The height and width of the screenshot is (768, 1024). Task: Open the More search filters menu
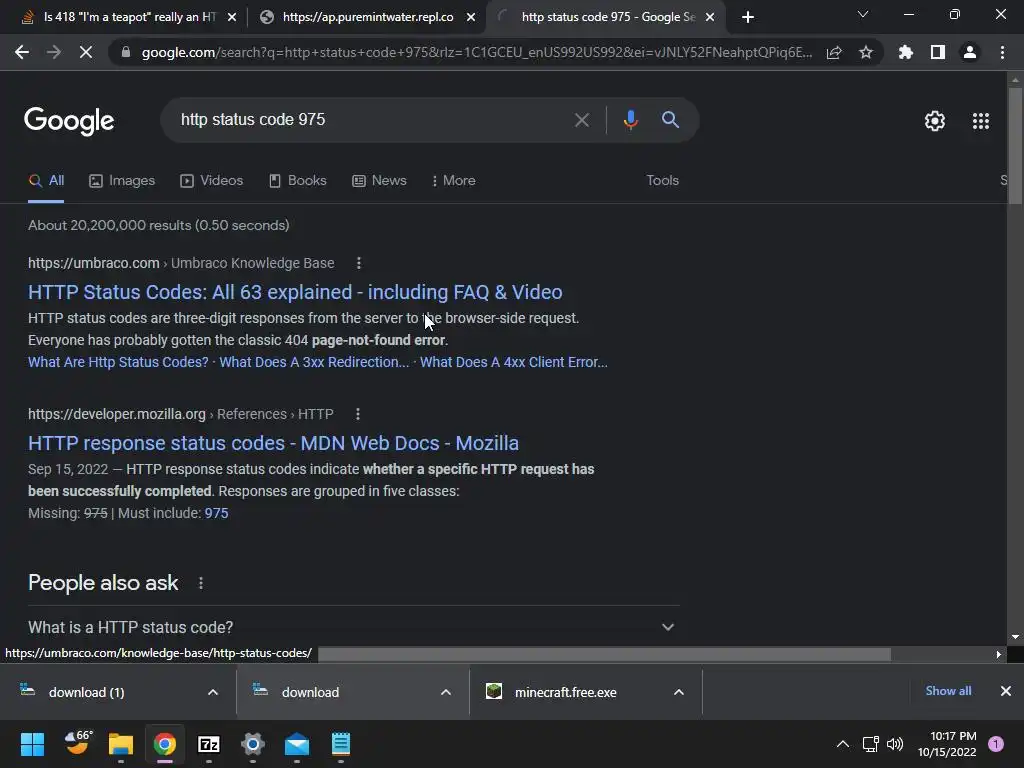[x=454, y=181]
